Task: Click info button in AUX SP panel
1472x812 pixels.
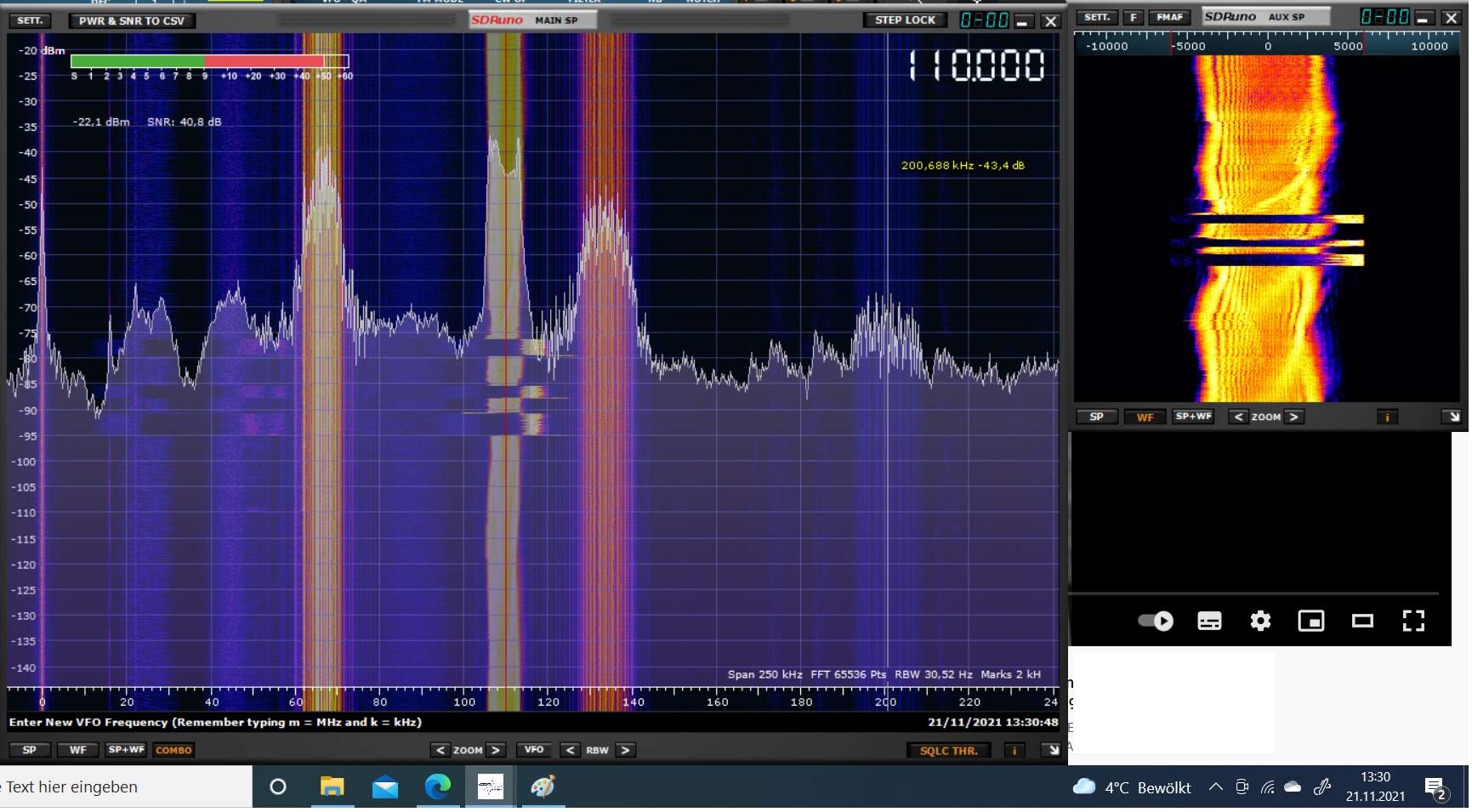Action: pyautogui.click(x=1387, y=417)
